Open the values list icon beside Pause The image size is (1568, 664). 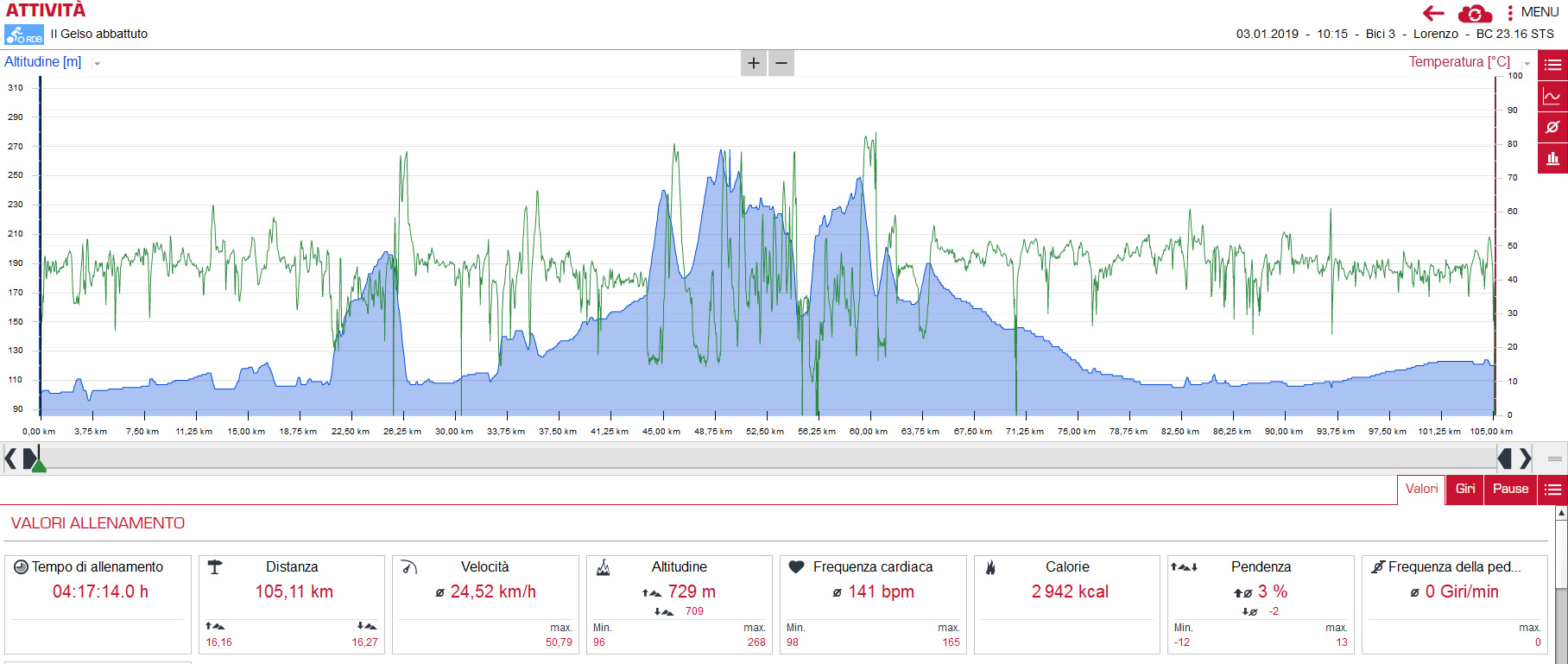point(1553,490)
